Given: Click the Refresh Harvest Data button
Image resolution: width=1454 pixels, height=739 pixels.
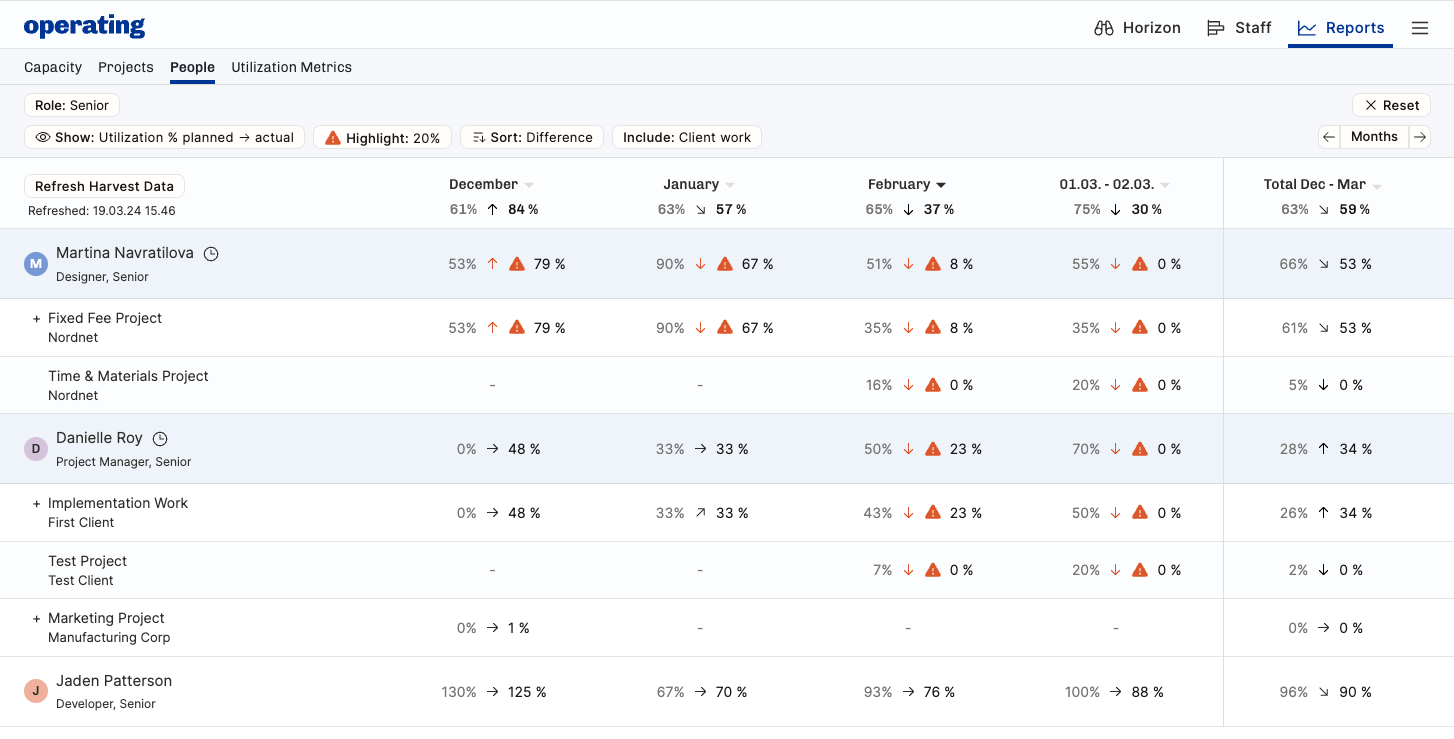Looking at the screenshot, I should [104, 186].
